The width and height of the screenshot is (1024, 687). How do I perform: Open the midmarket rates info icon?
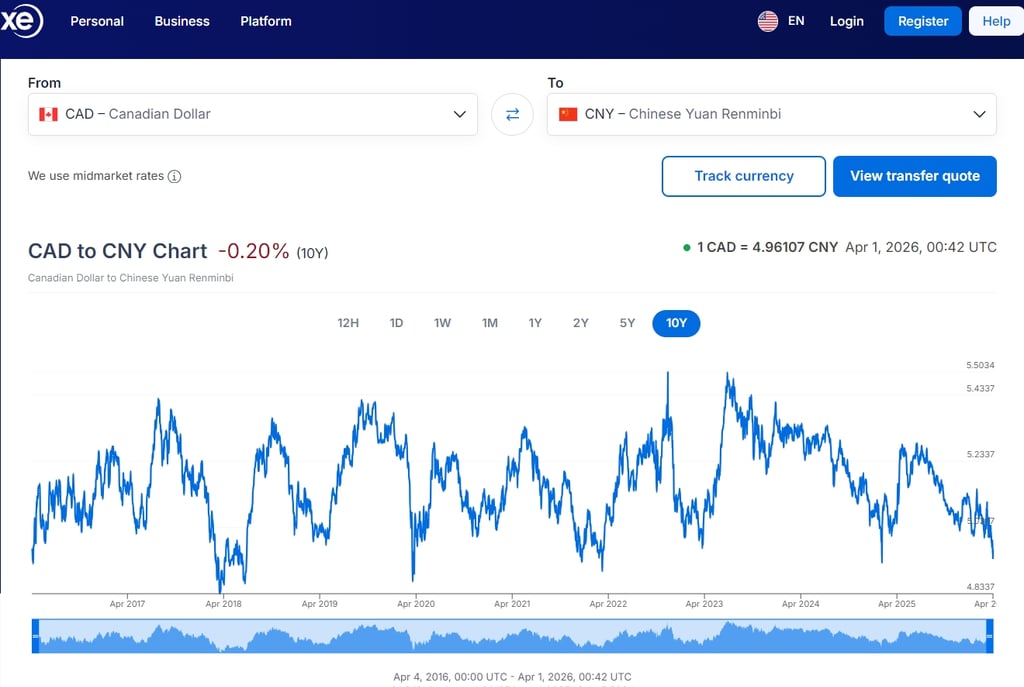174,176
